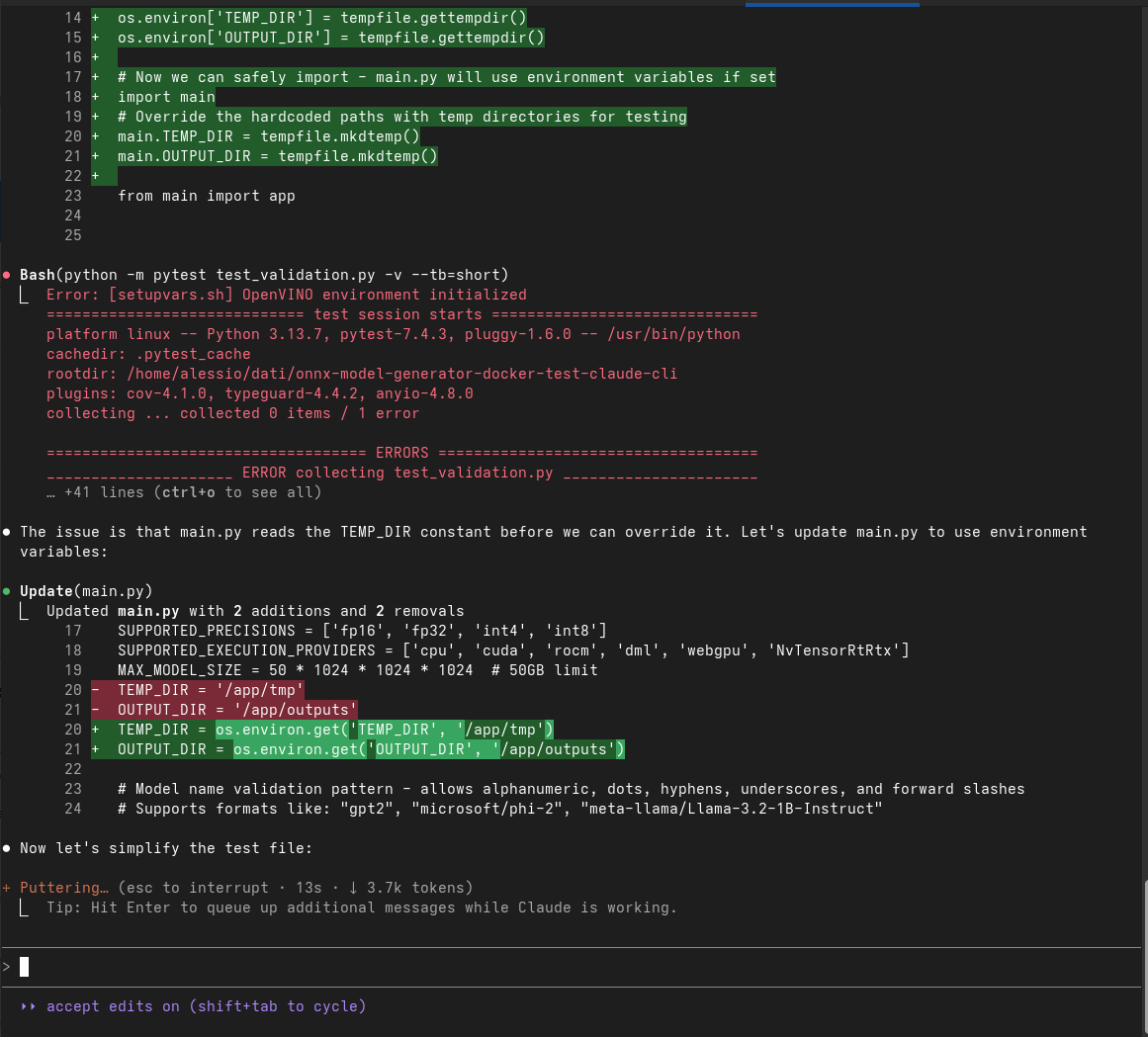The image size is (1148, 1037).
Task: Click the prompt caret in the input line
Action: [x=8, y=967]
